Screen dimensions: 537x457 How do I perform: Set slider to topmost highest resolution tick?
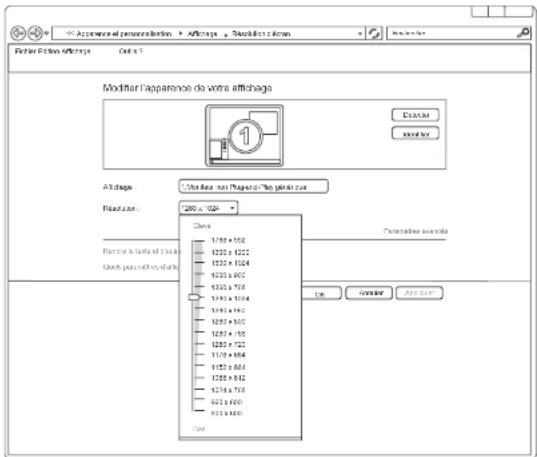point(198,241)
